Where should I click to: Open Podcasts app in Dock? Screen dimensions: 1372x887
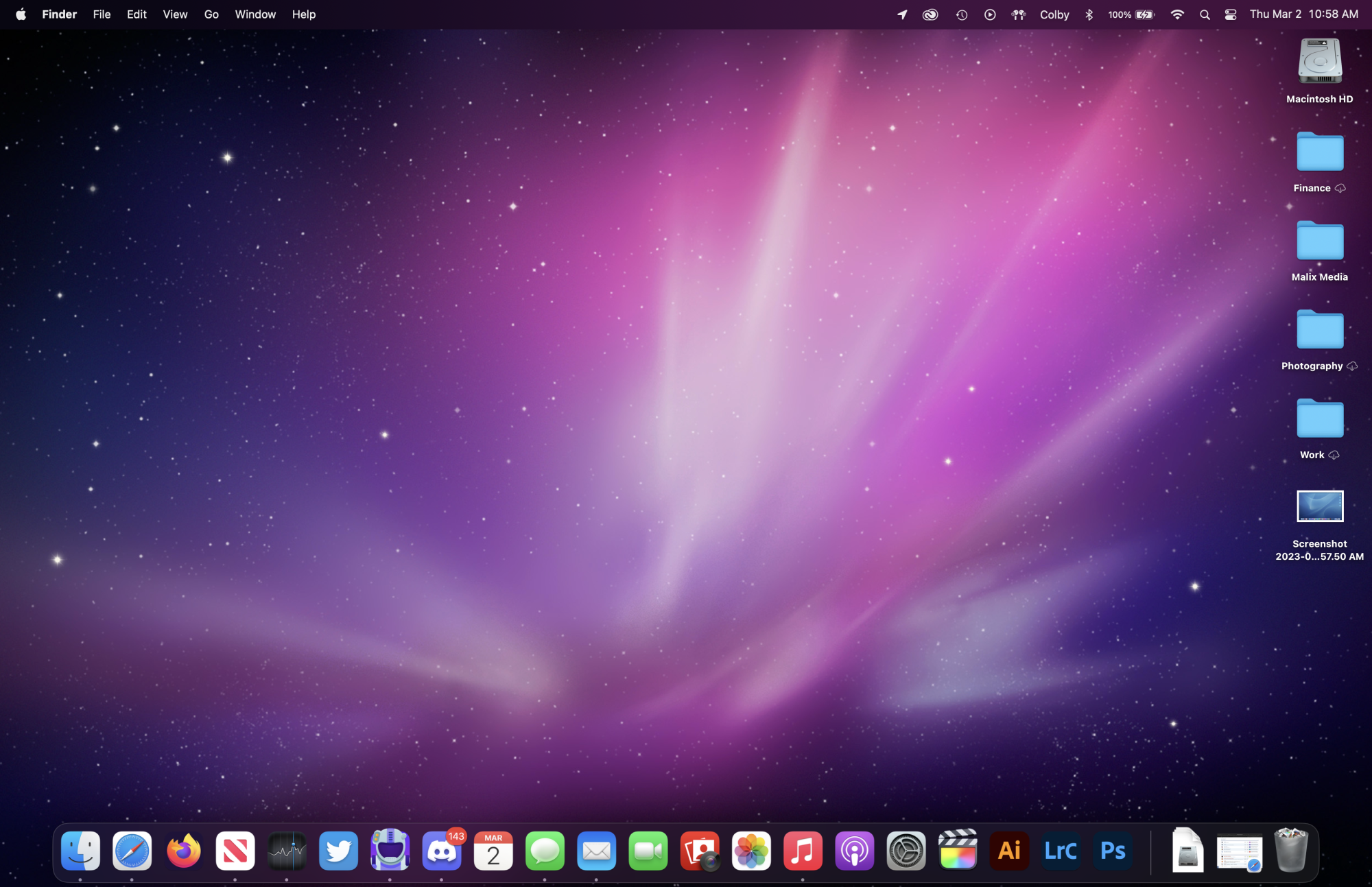[854, 851]
